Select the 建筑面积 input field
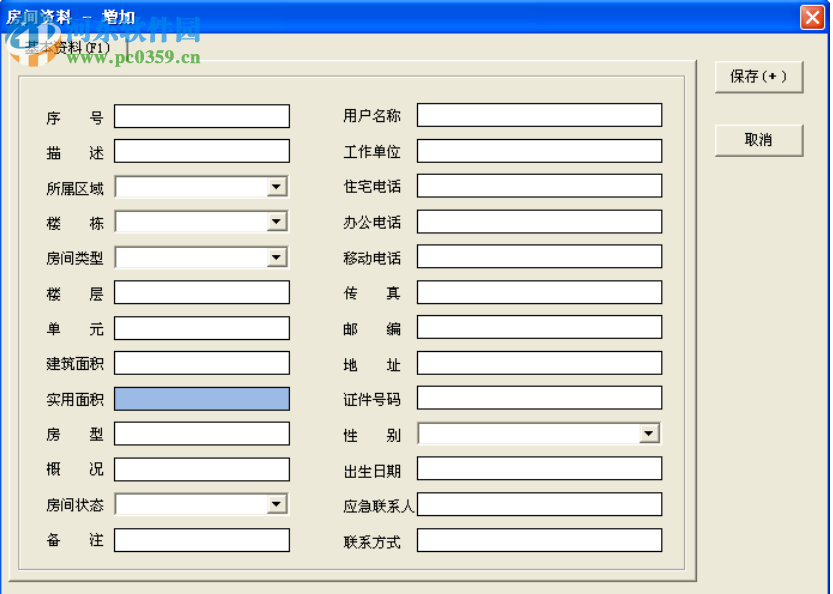Image resolution: width=833 pixels, height=594 pixels. click(x=202, y=362)
